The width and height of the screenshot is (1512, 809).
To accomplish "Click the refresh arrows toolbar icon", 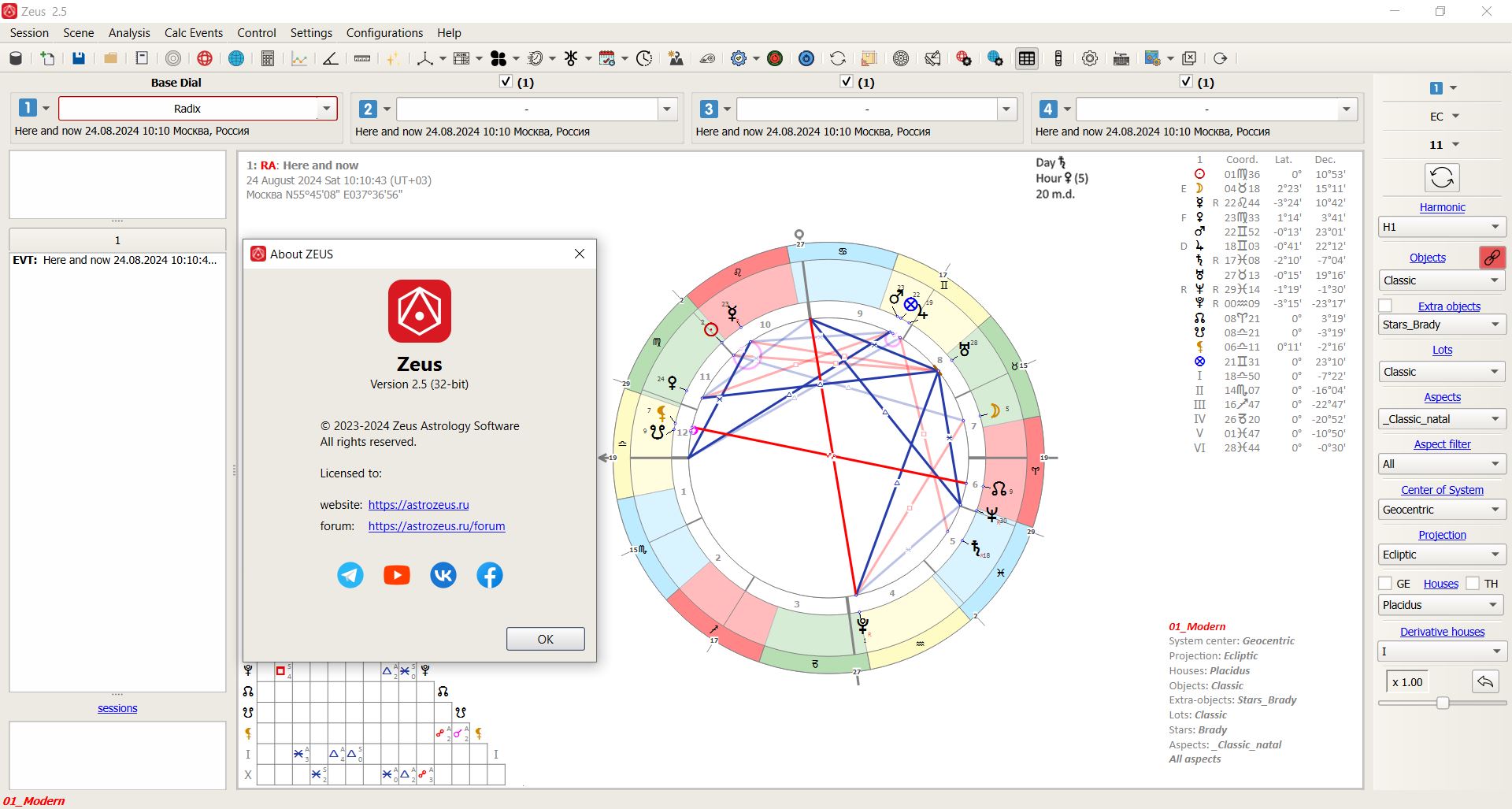I will (x=838, y=58).
